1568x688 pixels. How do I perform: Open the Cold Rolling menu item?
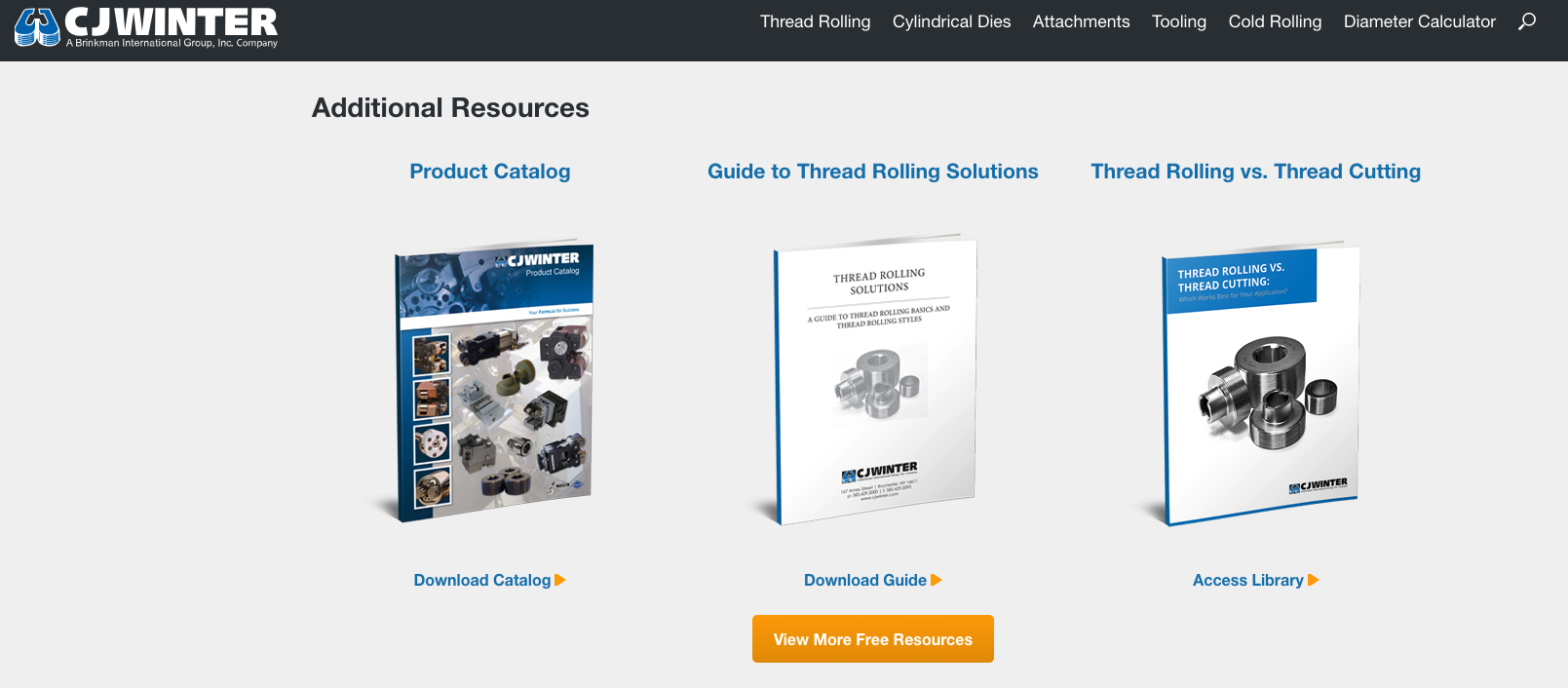1275,21
